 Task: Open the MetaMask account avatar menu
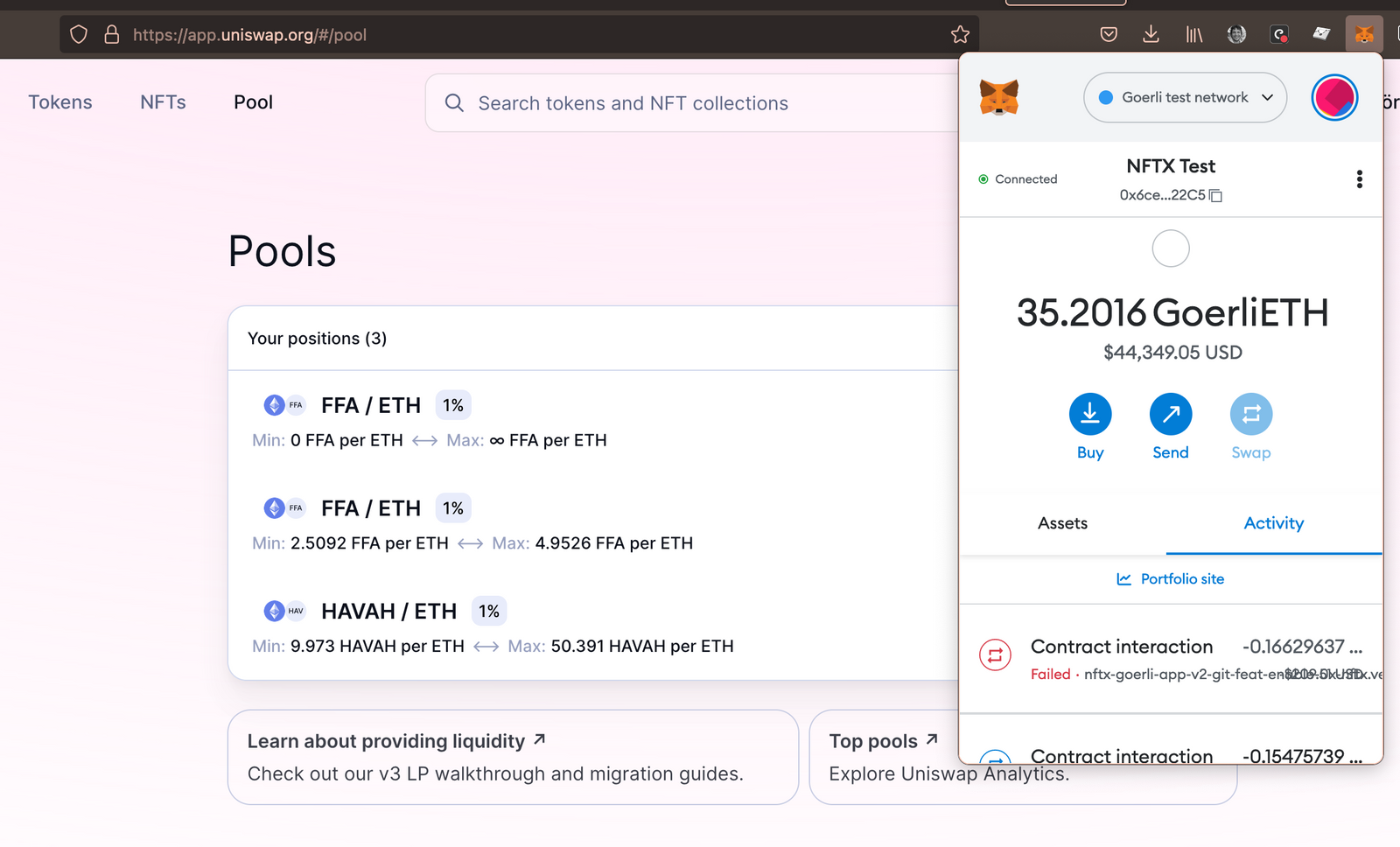1334,97
